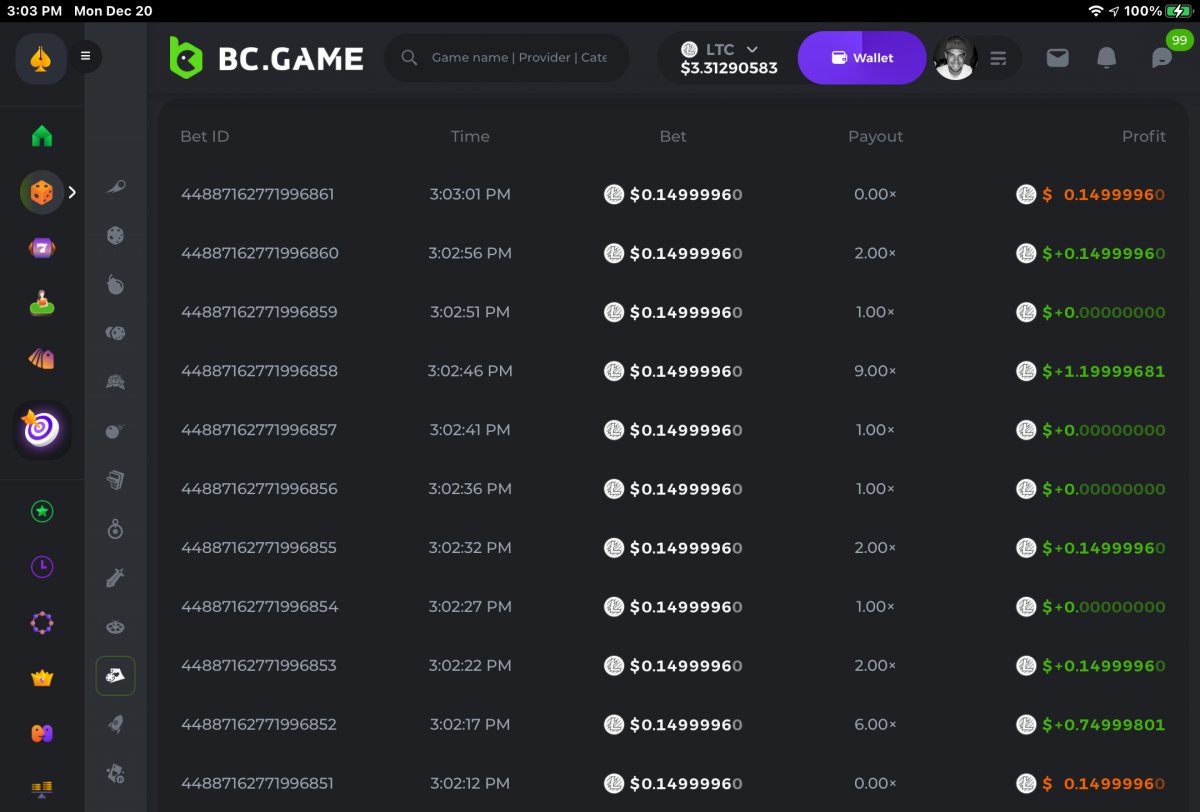Screen dimensions: 1200x812
Task: Open the profile menu lines beside avatar
Action: 998,58
